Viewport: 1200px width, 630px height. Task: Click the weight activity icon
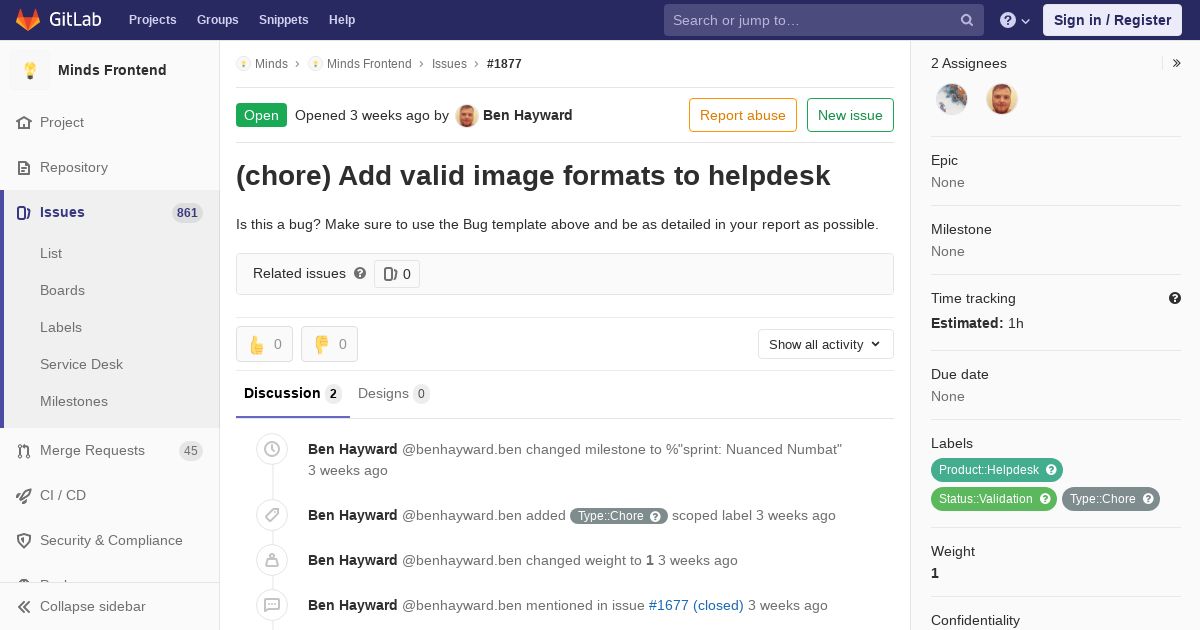coord(272,560)
